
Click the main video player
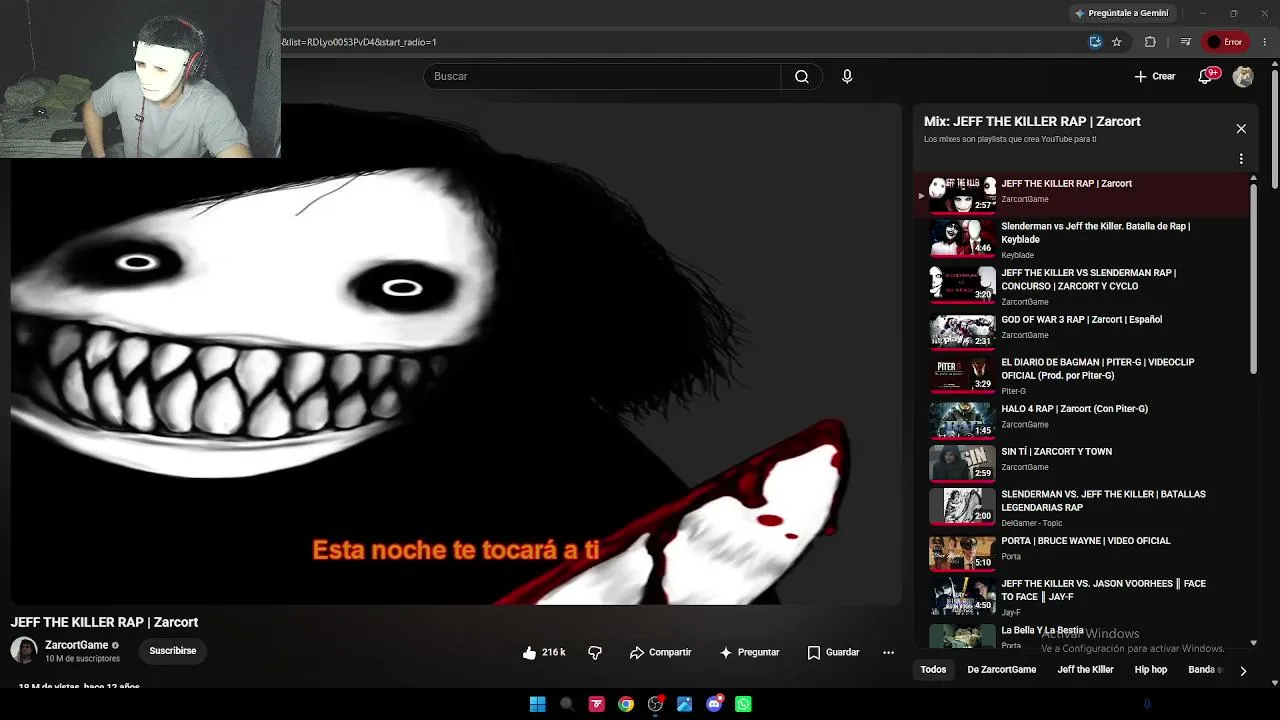click(456, 354)
